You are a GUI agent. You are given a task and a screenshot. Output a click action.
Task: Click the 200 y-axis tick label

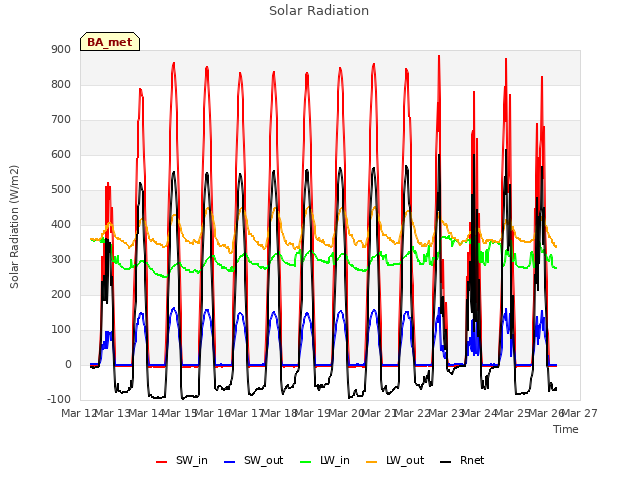(x=61, y=295)
